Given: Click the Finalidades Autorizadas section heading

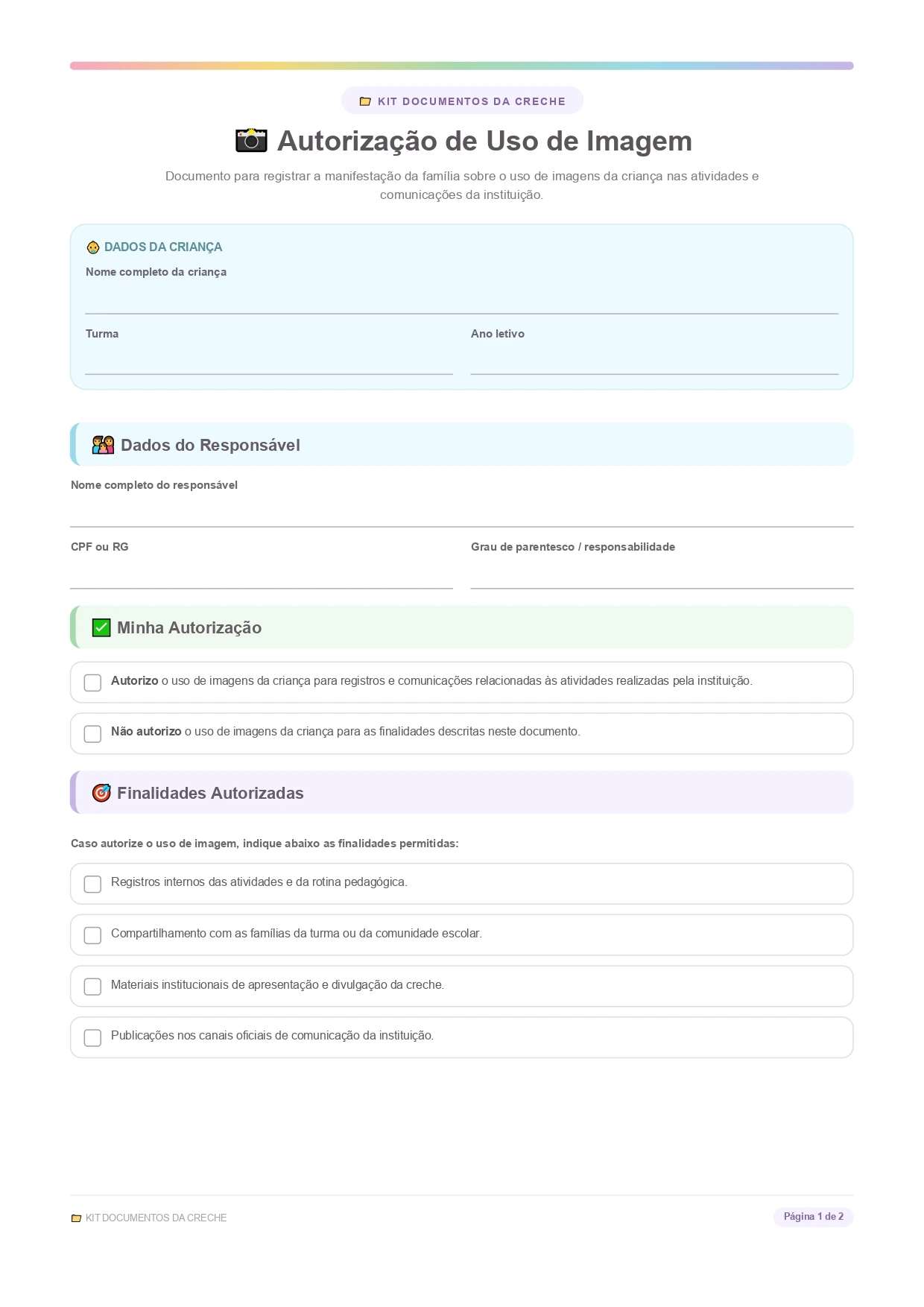Looking at the screenshot, I should tap(210, 793).
